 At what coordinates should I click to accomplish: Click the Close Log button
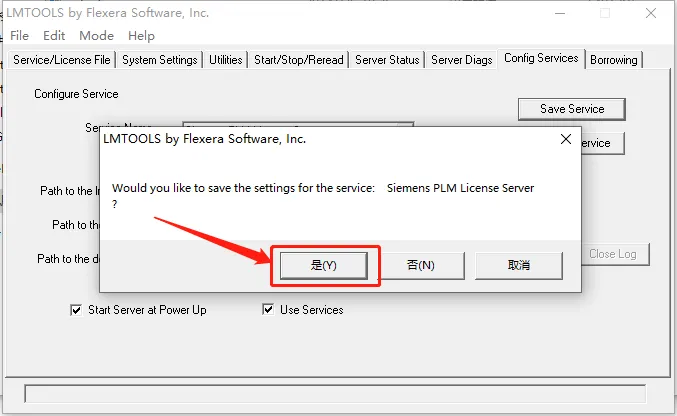pyautogui.click(x=614, y=254)
